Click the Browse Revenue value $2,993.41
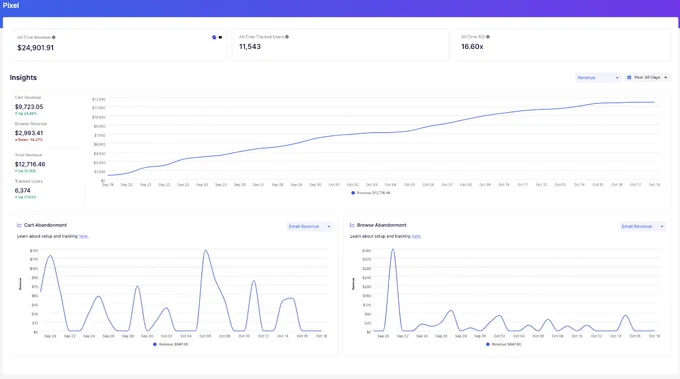 [29, 133]
